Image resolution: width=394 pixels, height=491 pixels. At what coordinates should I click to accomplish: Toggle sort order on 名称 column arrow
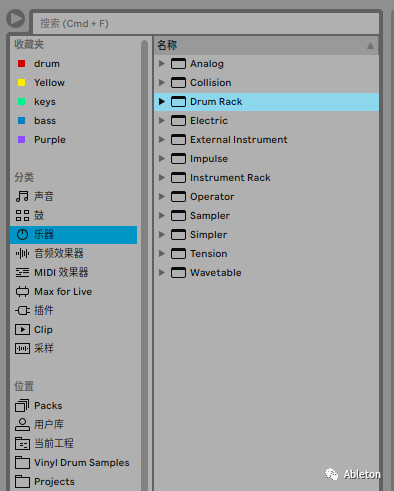(x=370, y=46)
